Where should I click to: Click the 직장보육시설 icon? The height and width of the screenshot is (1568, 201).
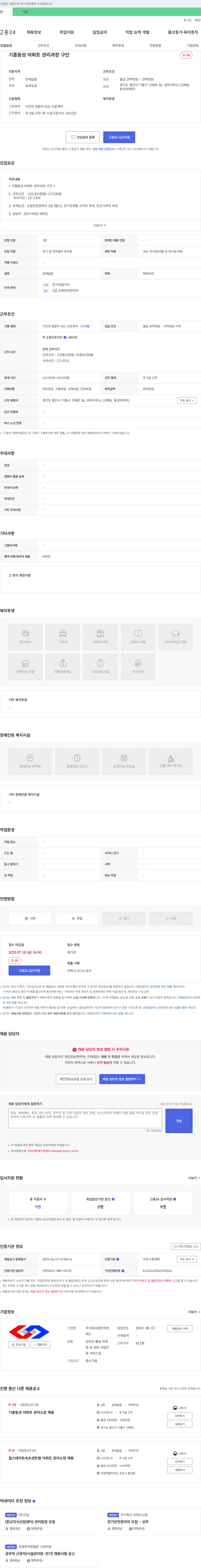point(101,667)
